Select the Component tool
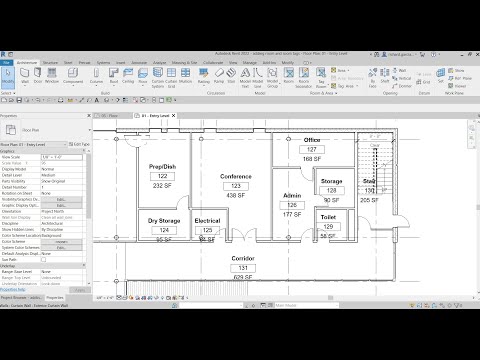Screen dimensions: 480x360 click(73, 76)
